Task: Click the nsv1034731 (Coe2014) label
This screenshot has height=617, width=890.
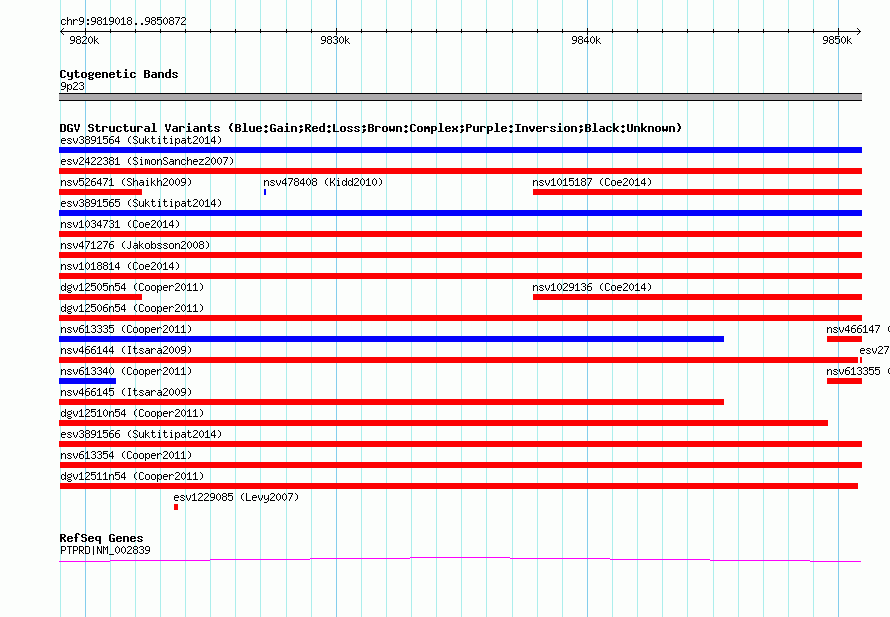Action: [x=120, y=224]
